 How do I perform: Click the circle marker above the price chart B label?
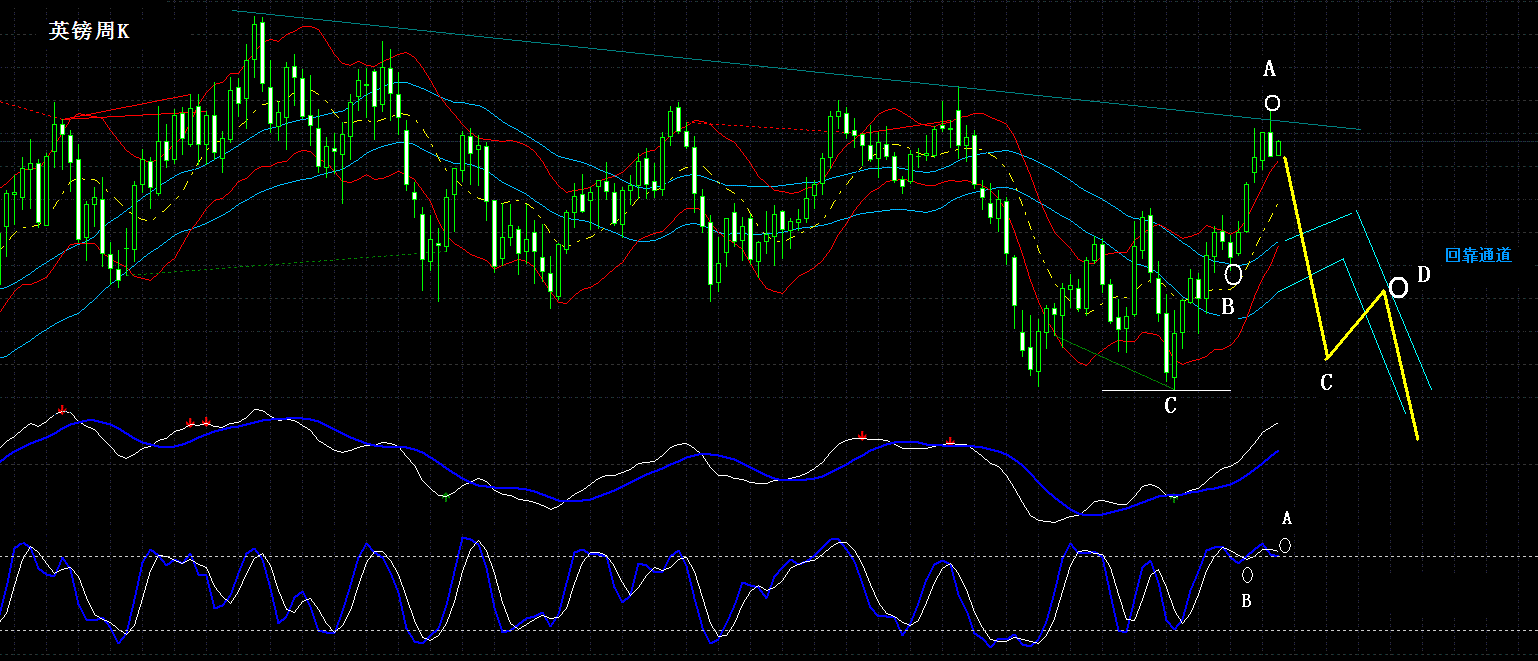point(1234,273)
